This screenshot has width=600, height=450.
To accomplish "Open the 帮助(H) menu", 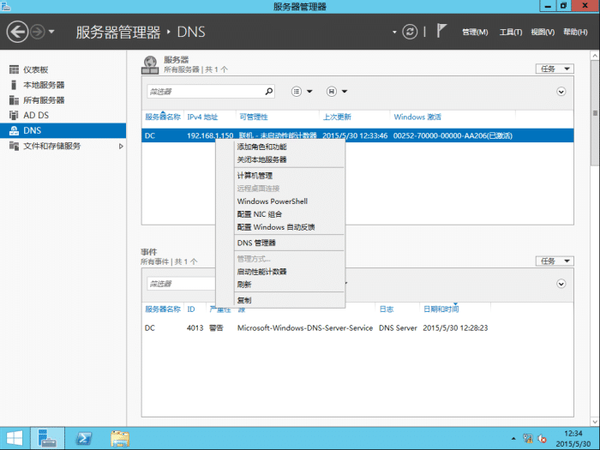I will click(575, 32).
